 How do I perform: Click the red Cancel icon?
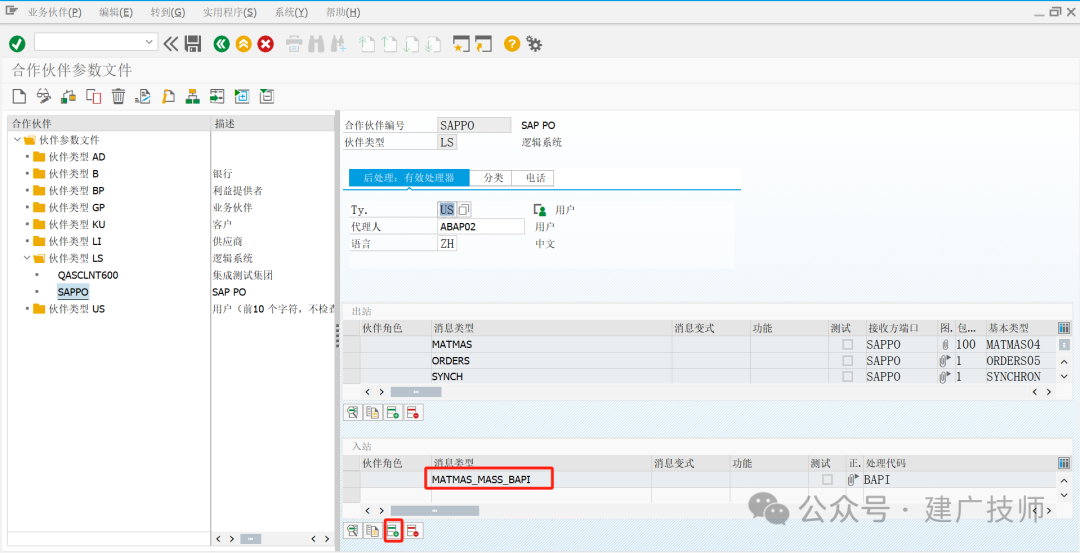click(265, 44)
